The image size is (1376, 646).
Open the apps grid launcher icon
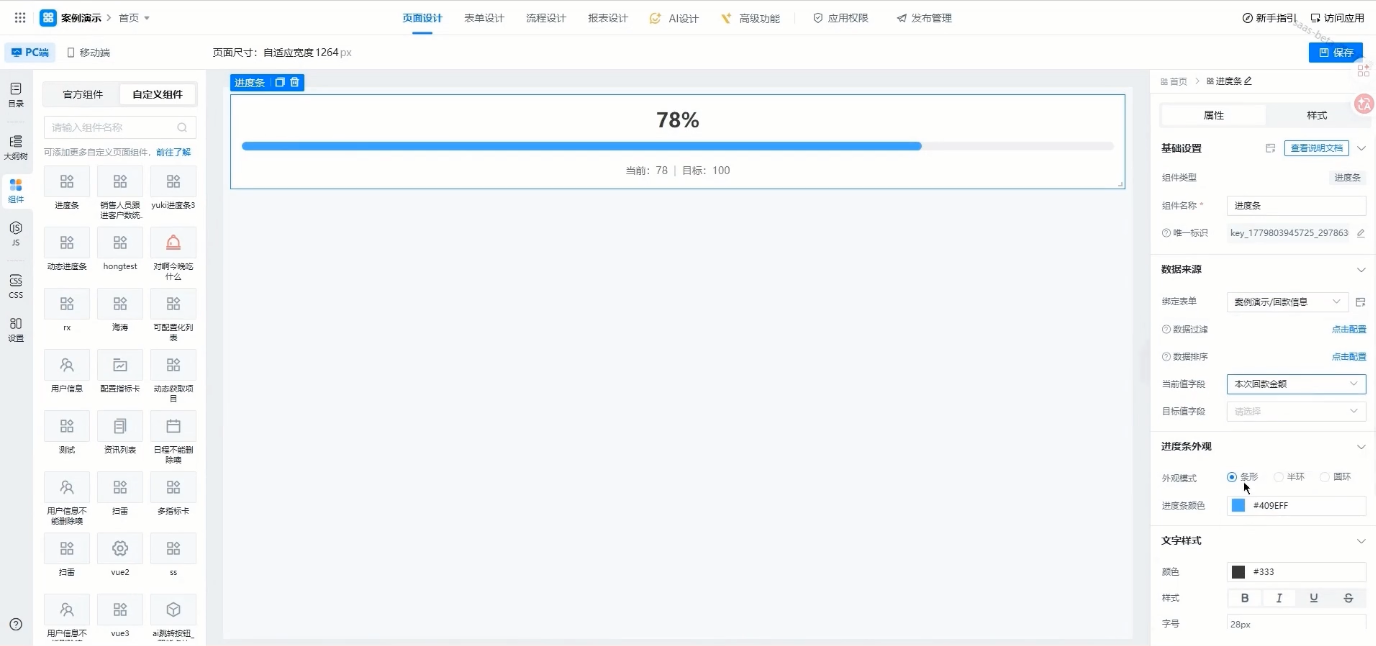[20, 18]
